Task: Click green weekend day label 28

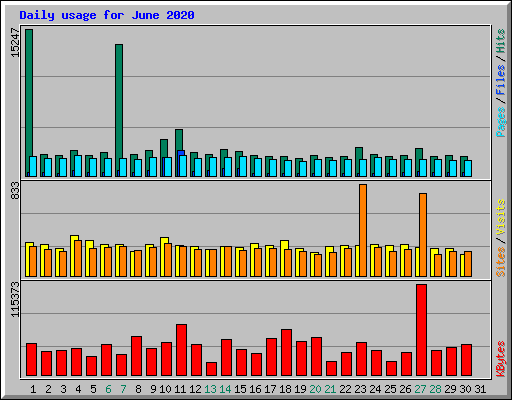Action: (x=435, y=389)
